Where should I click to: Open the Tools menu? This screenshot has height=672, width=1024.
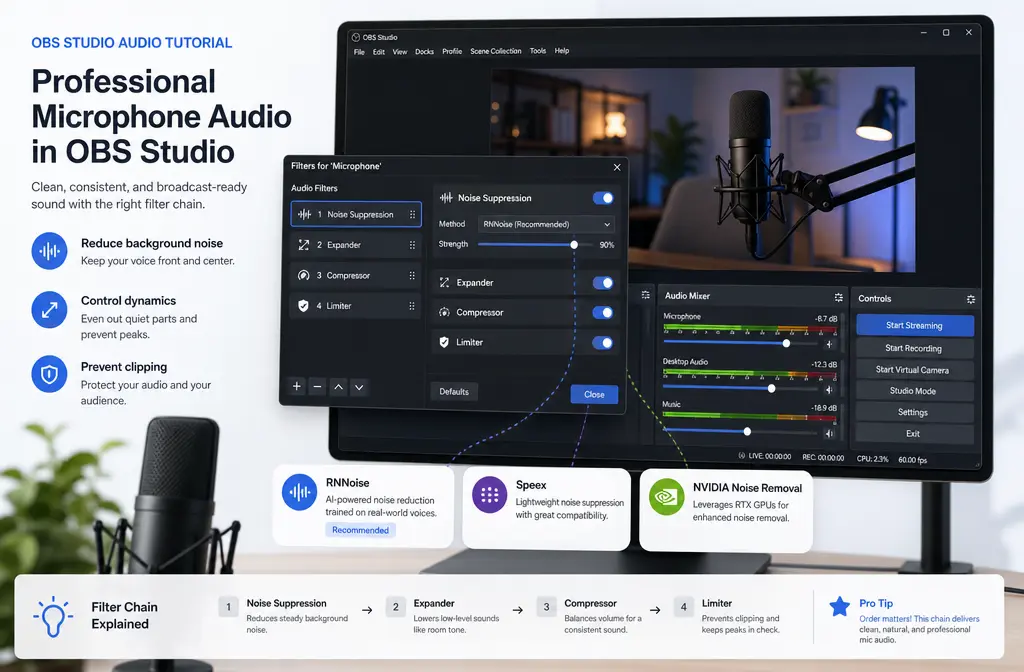coord(538,50)
